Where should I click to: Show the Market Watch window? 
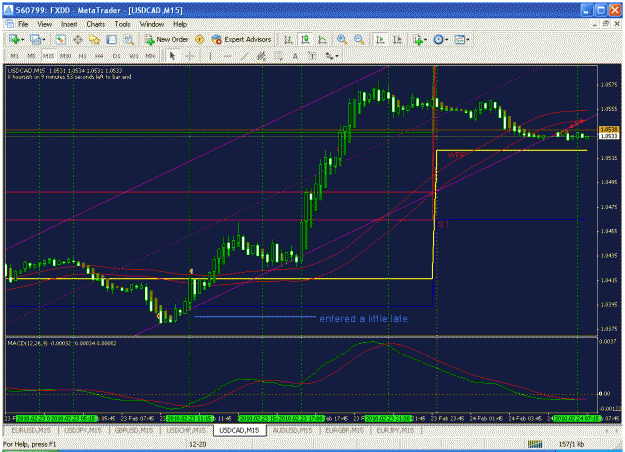click(61, 39)
